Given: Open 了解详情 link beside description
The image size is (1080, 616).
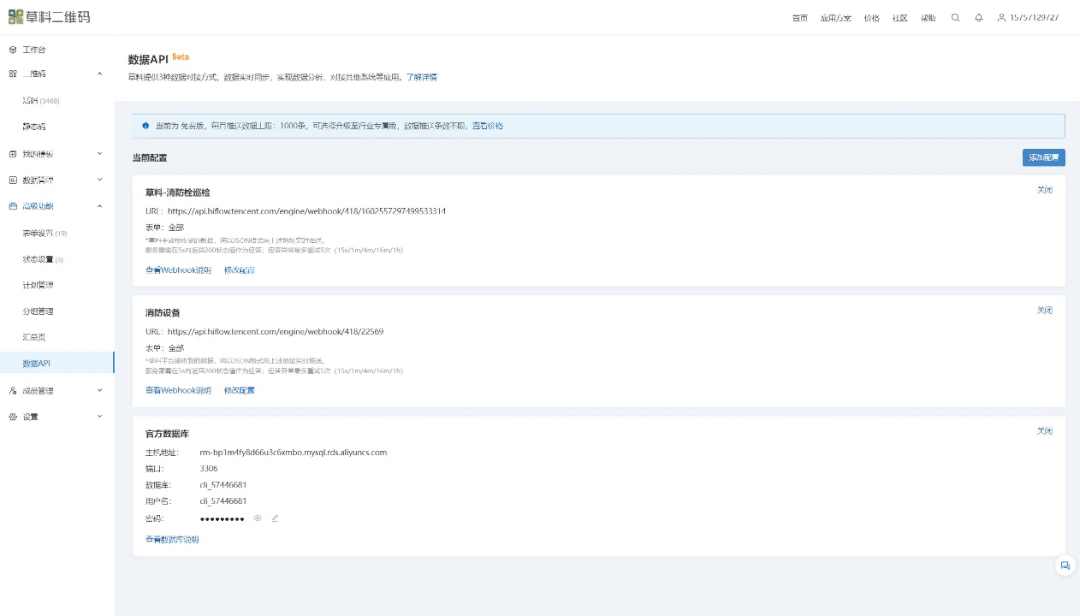Looking at the screenshot, I should coord(421,77).
